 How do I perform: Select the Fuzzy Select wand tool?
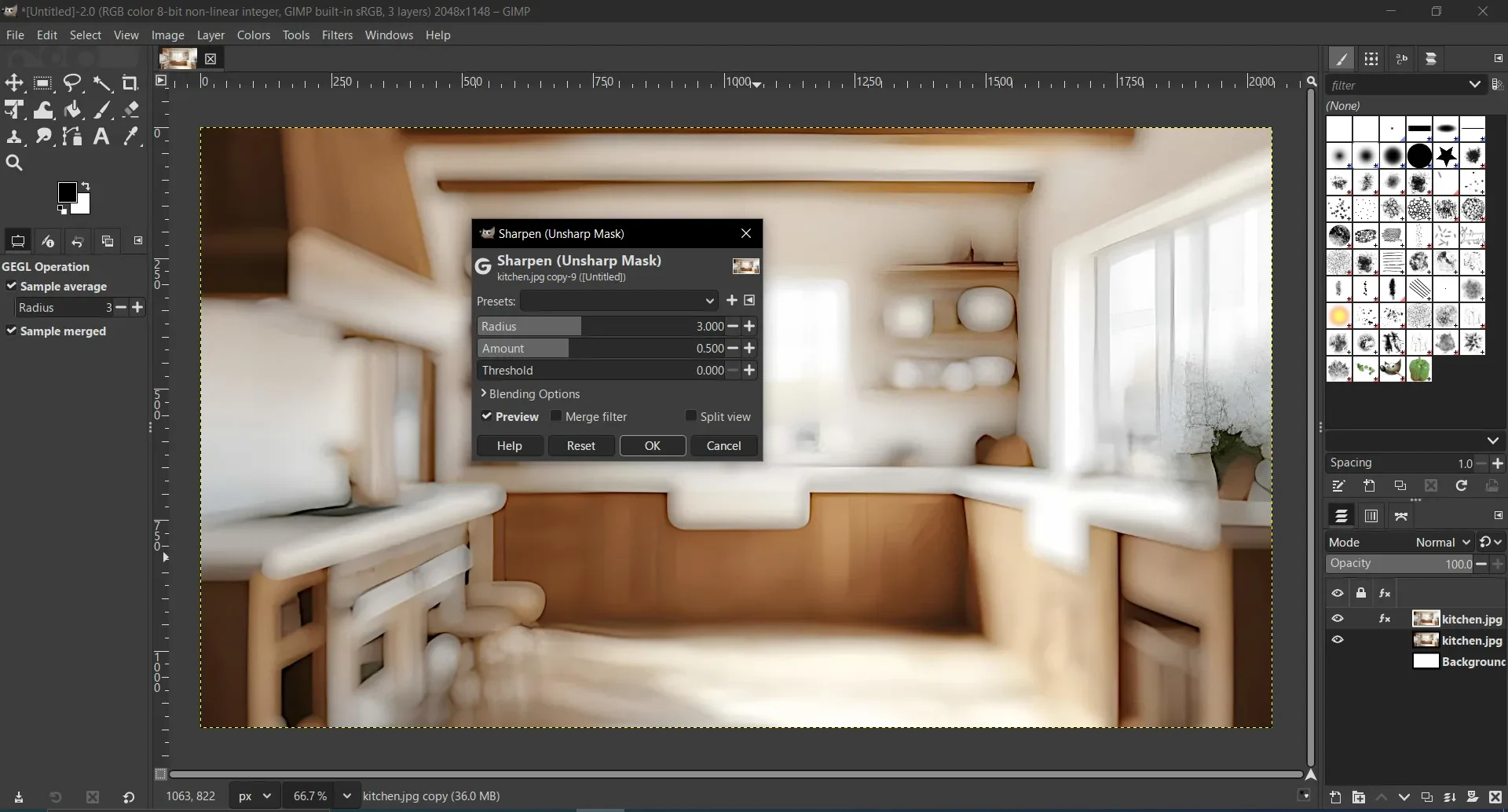pos(102,83)
